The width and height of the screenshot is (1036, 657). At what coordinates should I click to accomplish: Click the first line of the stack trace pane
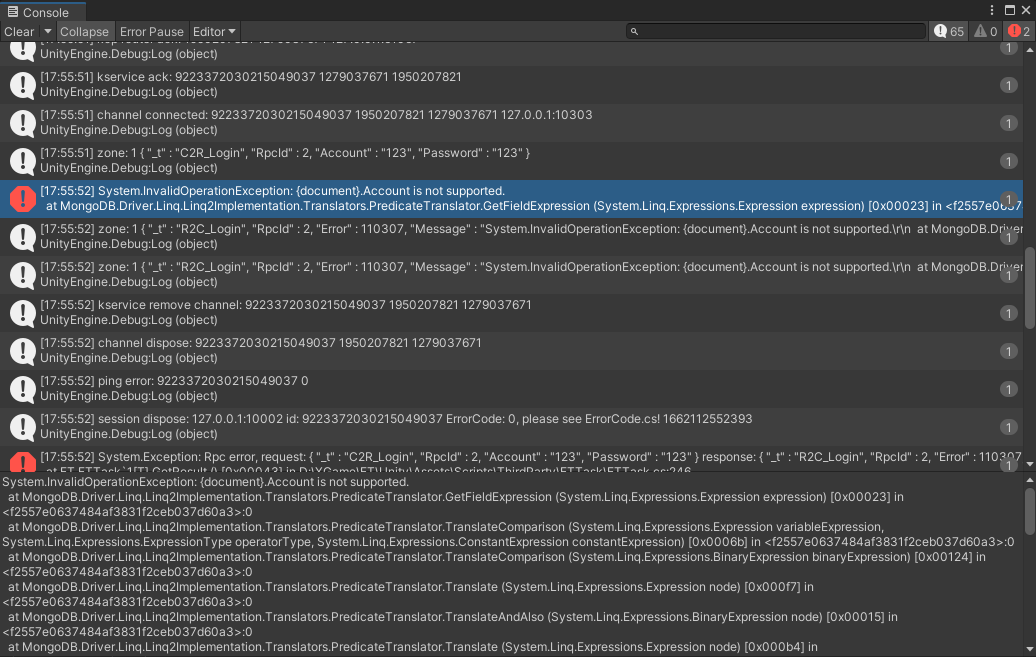pos(205,482)
